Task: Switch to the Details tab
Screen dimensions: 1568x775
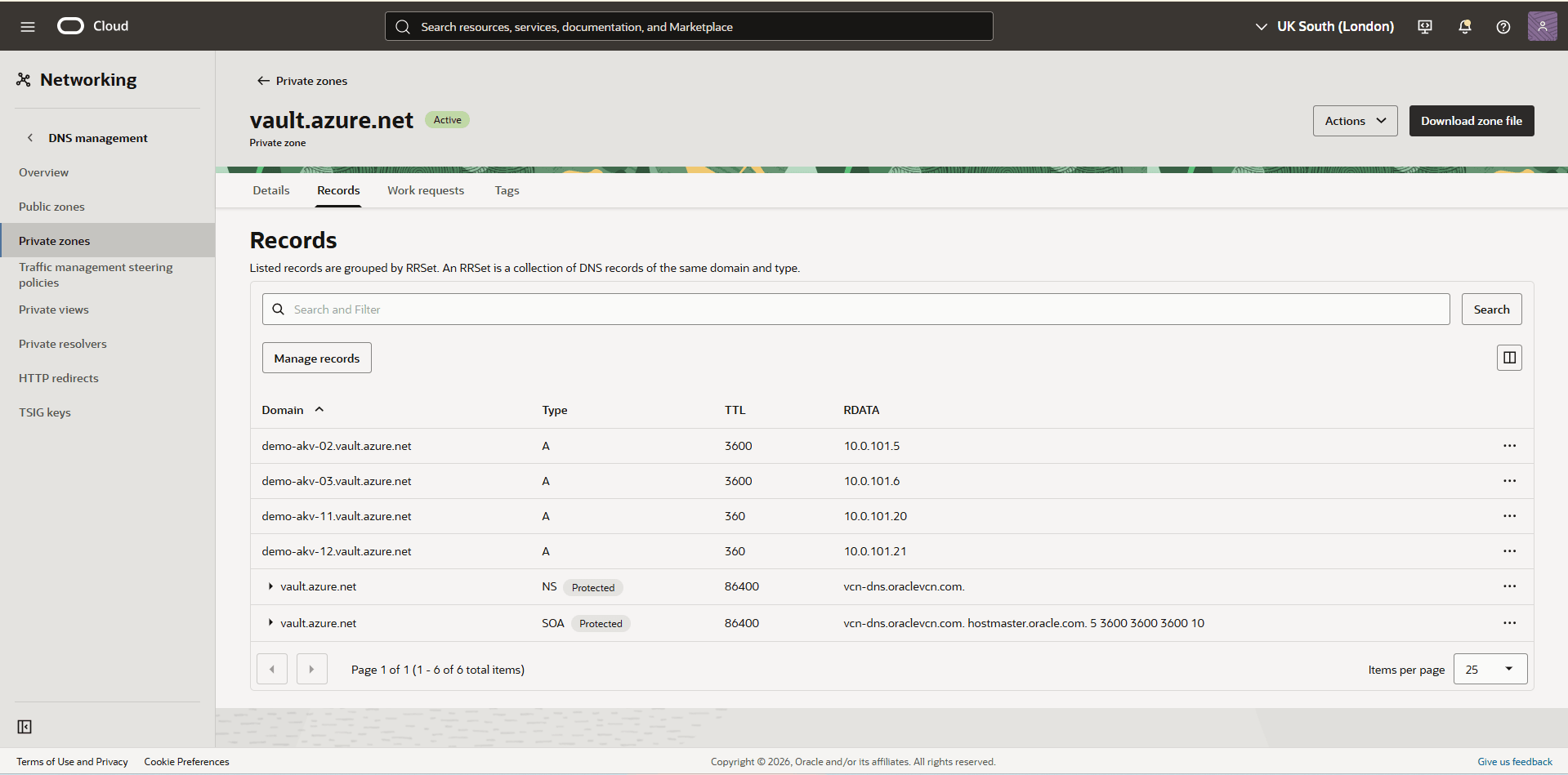Action: coord(270,189)
